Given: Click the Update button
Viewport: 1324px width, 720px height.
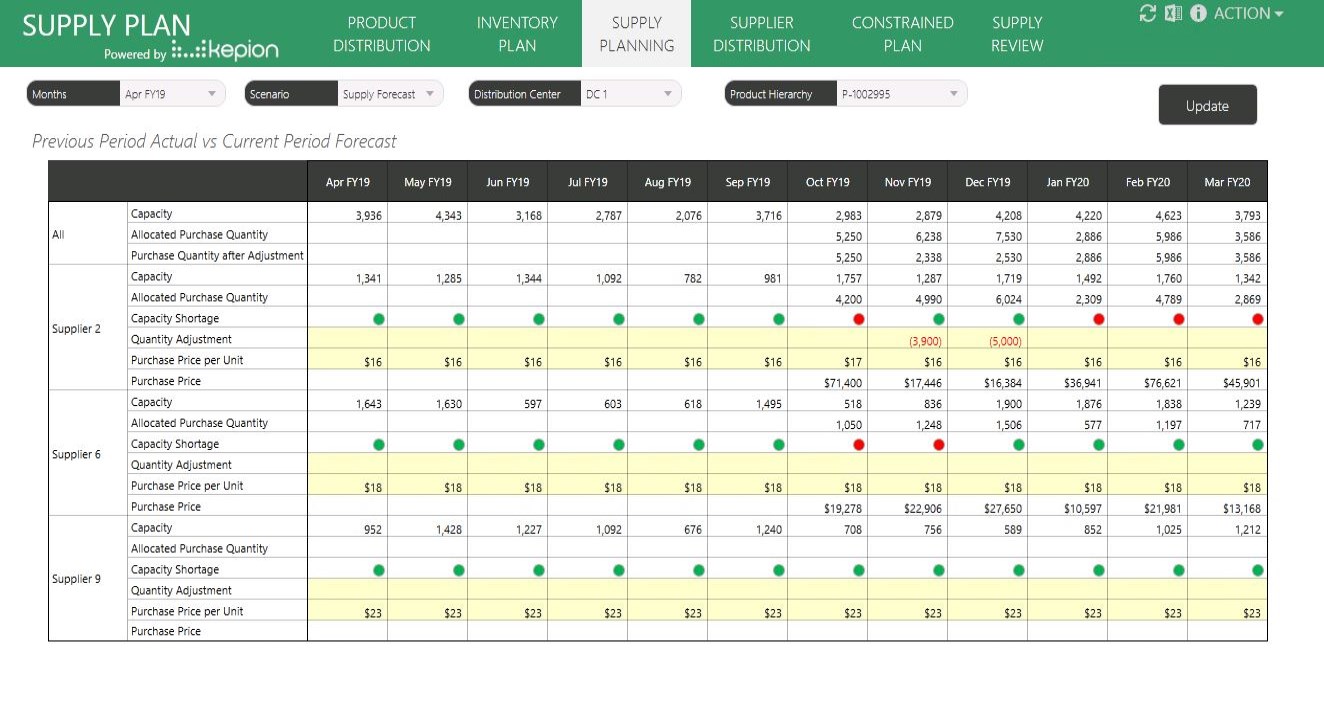Looking at the screenshot, I should click(1207, 105).
